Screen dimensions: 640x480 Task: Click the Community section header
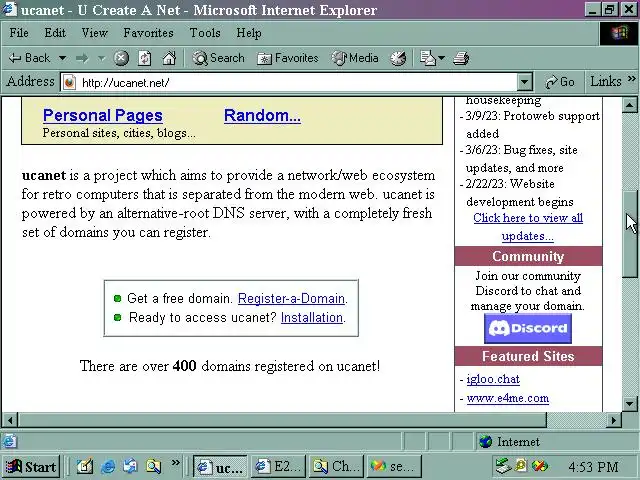pos(528,256)
